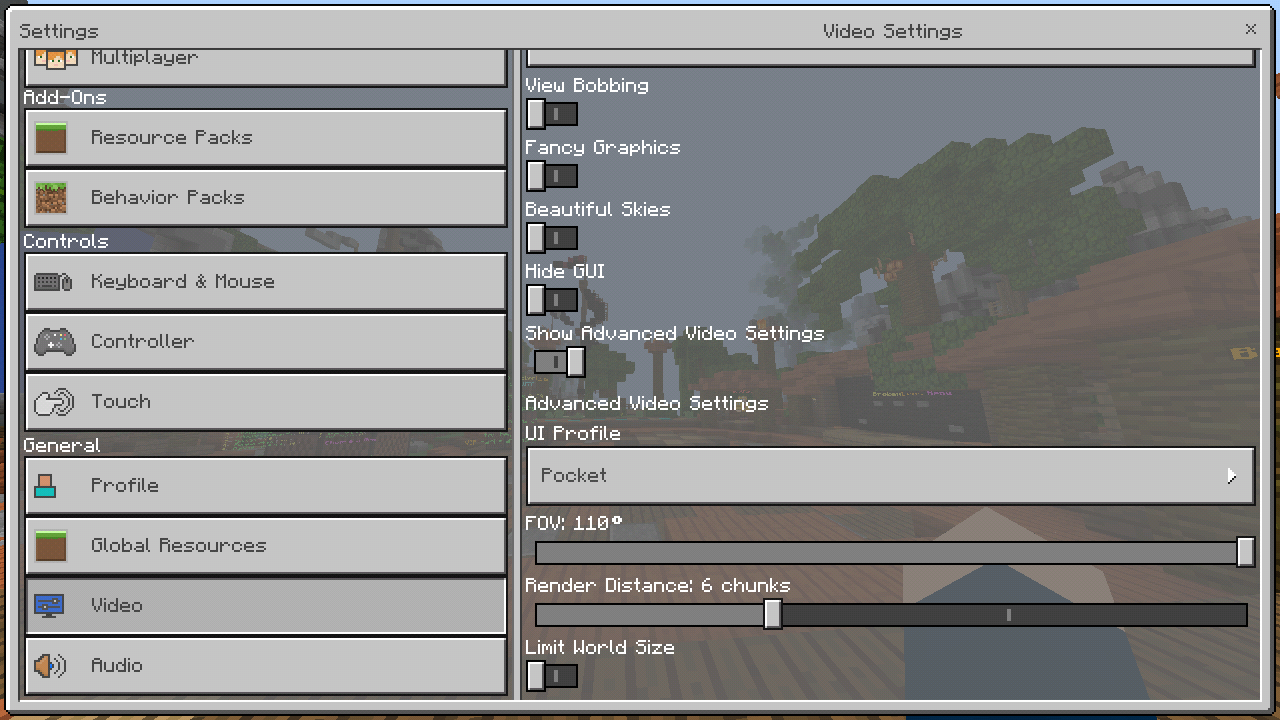
Task: Close the Settings window with X
Action: (x=1251, y=30)
